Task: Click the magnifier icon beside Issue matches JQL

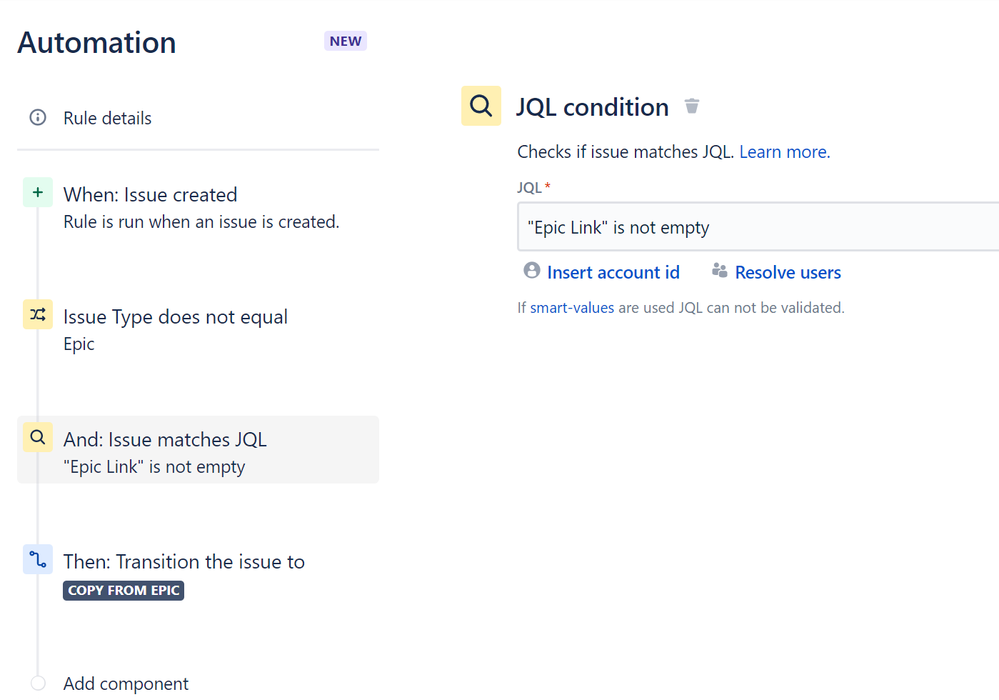Action: (38, 438)
